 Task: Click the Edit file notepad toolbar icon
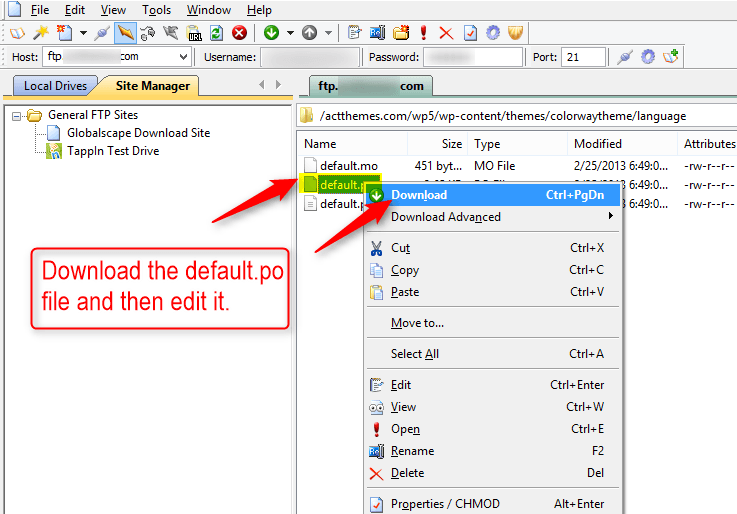pos(354,33)
